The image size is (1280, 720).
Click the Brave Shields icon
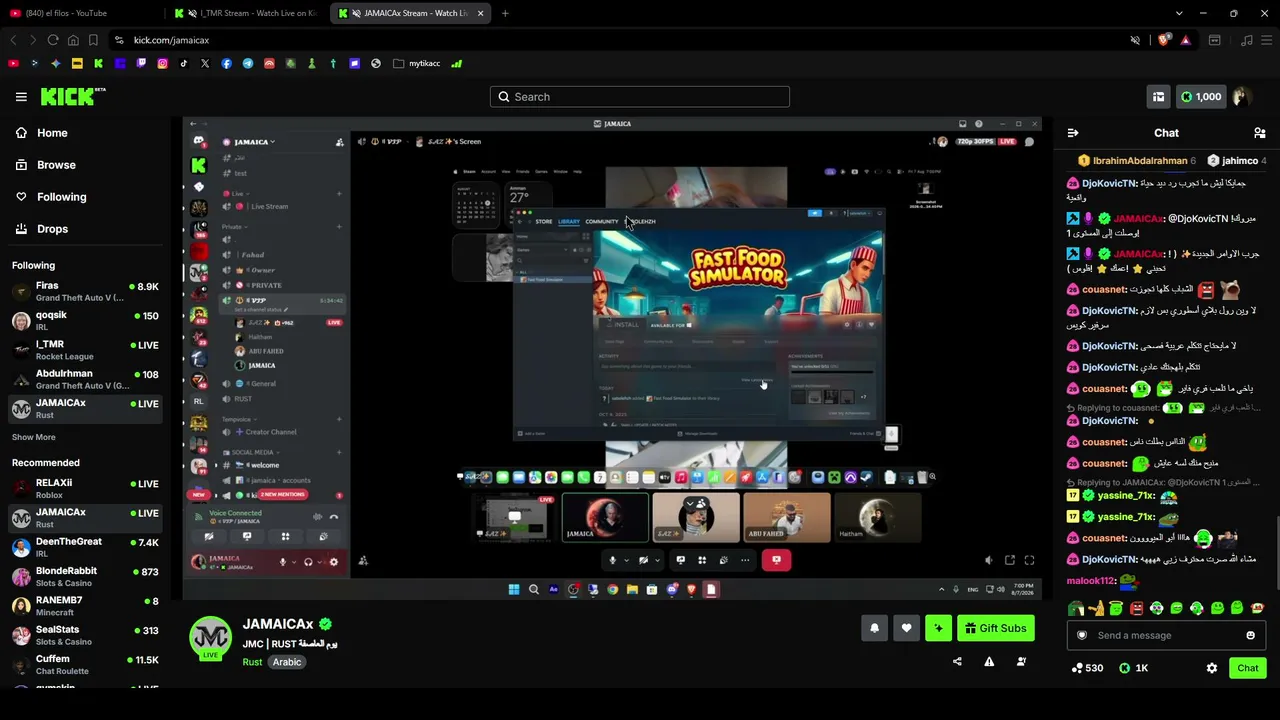tap(1163, 40)
